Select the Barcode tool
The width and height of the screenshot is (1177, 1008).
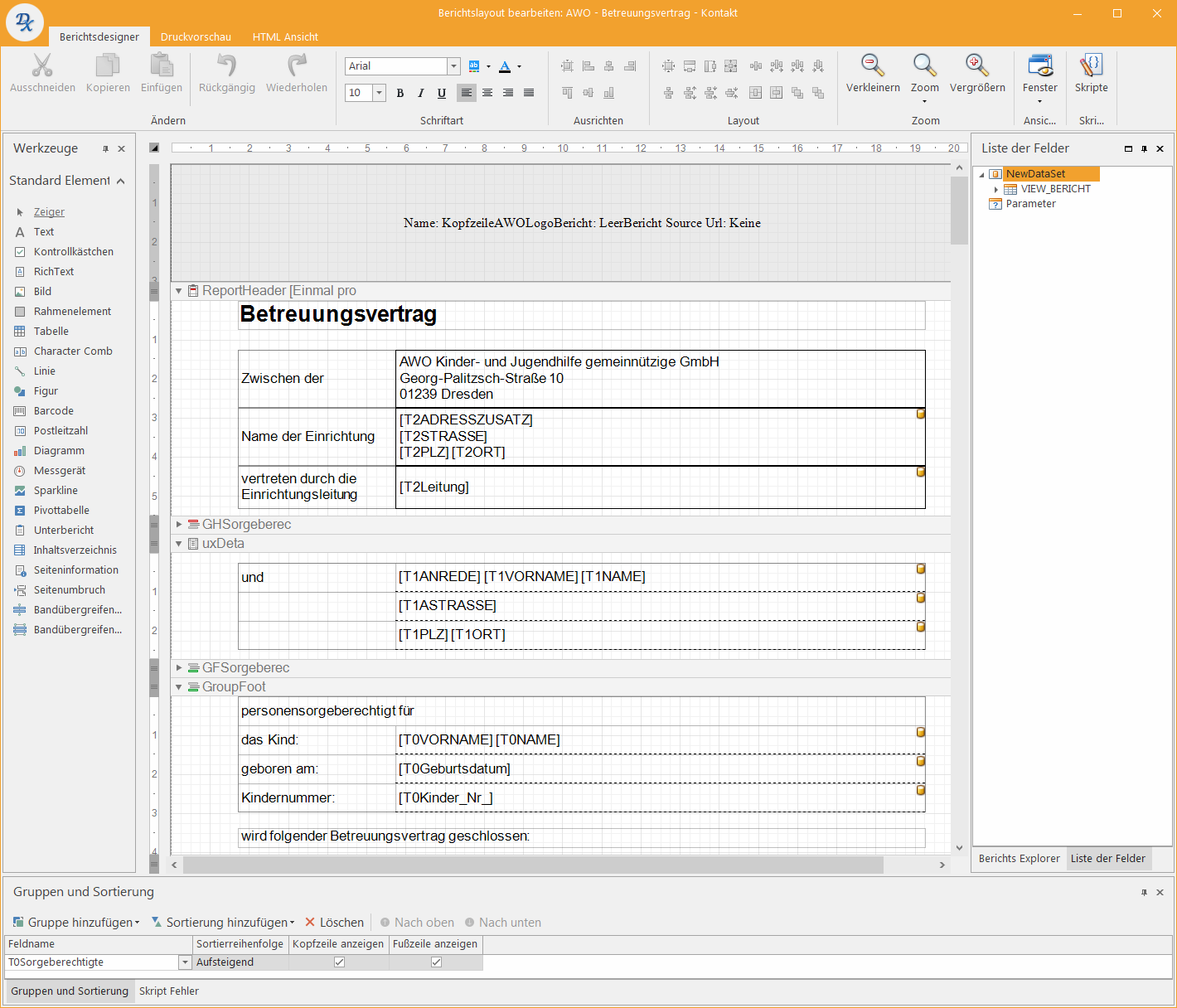[54, 411]
